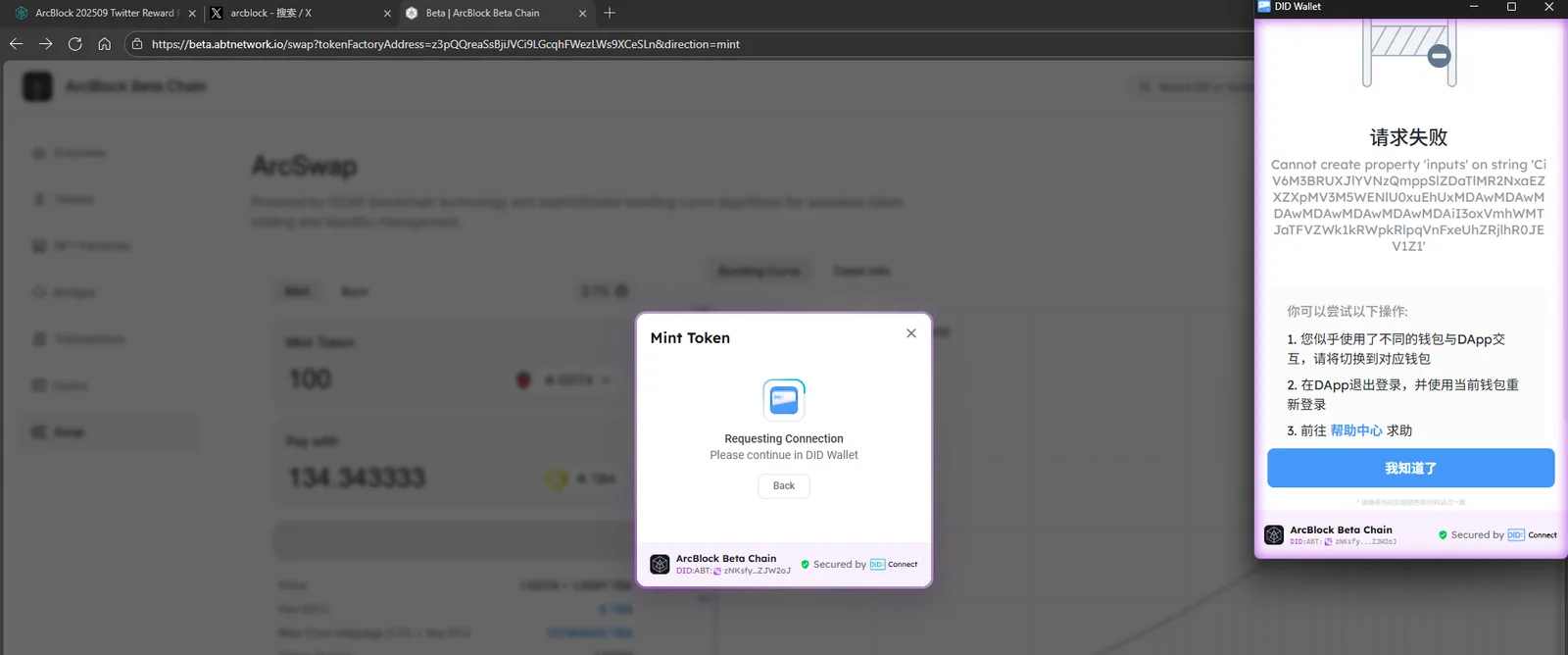Close the ArcBlock 202509 Twitter Reward tab

tap(192, 13)
